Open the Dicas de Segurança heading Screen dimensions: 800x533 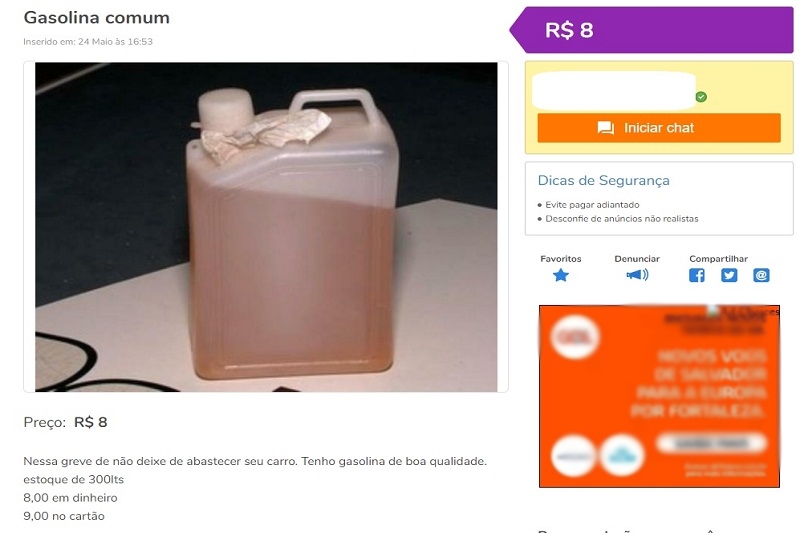tap(604, 181)
